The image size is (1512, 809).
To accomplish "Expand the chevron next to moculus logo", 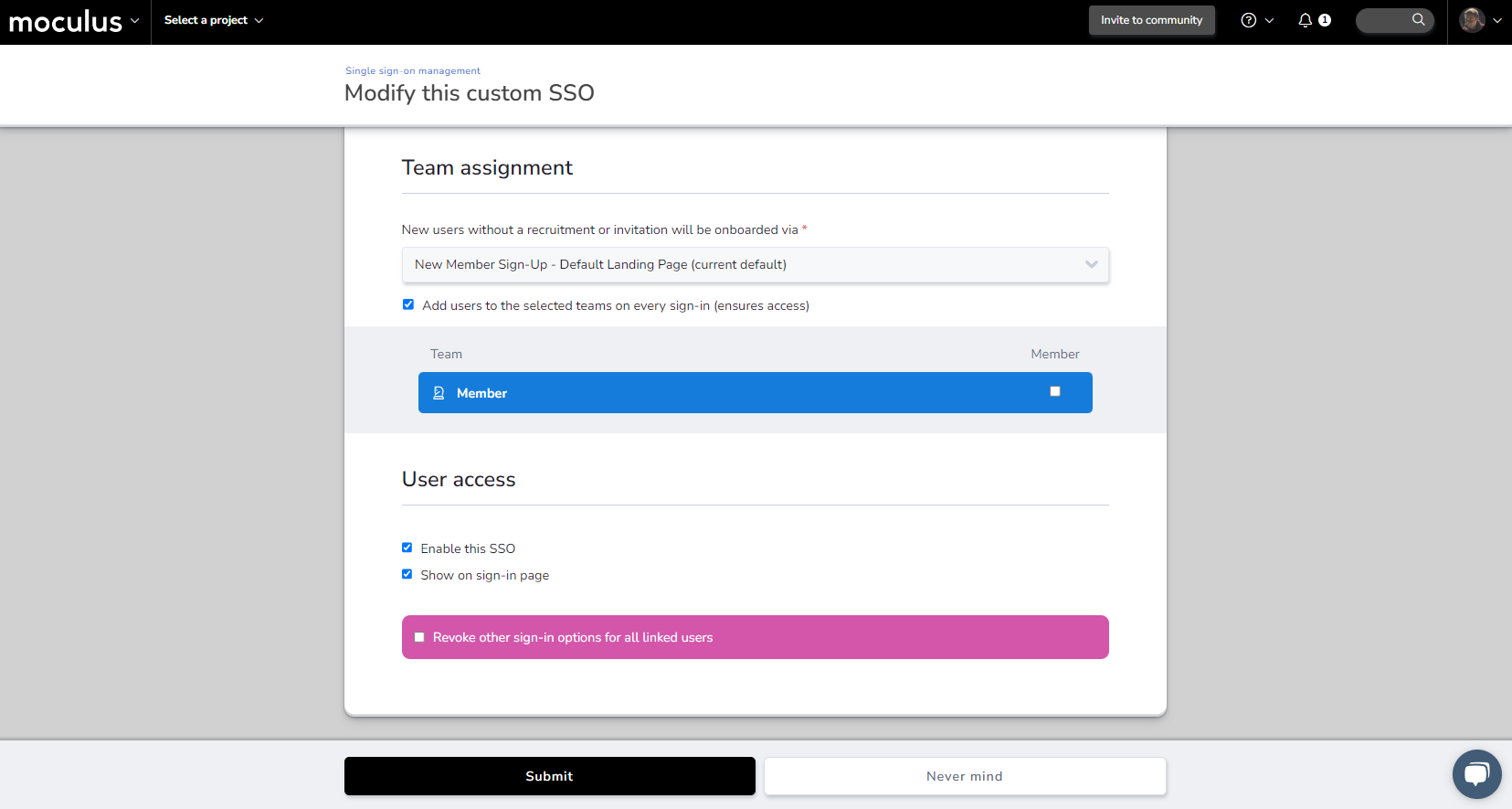I will [135, 20].
